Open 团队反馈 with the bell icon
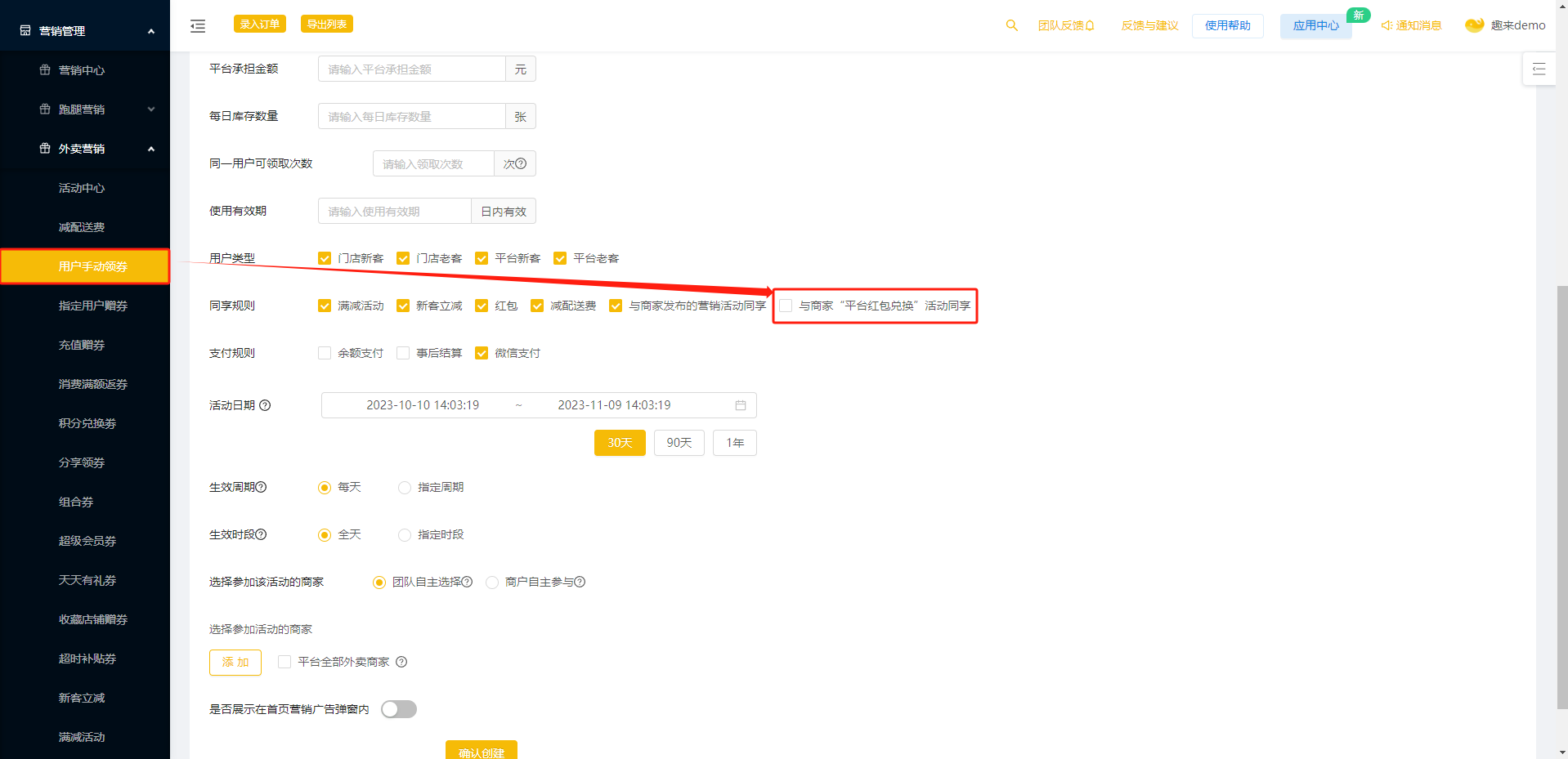The width and height of the screenshot is (1568, 759). [1066, 25]
